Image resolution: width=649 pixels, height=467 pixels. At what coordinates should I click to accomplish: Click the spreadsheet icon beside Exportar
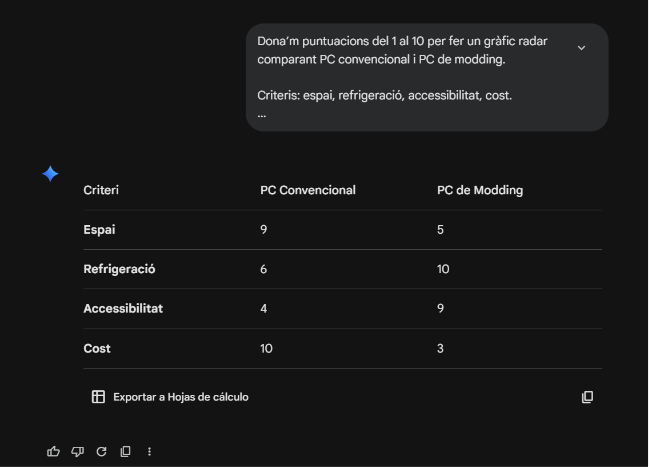point(98,397)
